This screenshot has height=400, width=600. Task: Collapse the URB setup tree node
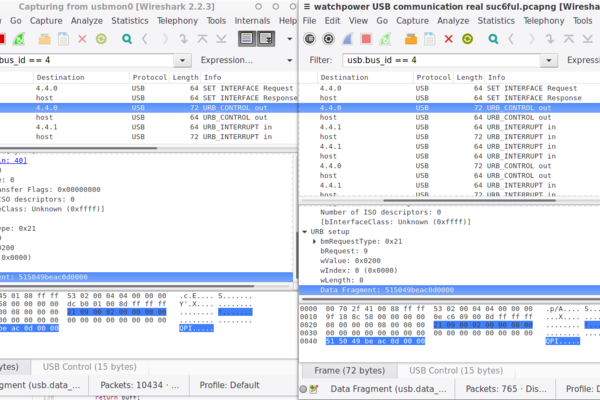pos(305,232)
